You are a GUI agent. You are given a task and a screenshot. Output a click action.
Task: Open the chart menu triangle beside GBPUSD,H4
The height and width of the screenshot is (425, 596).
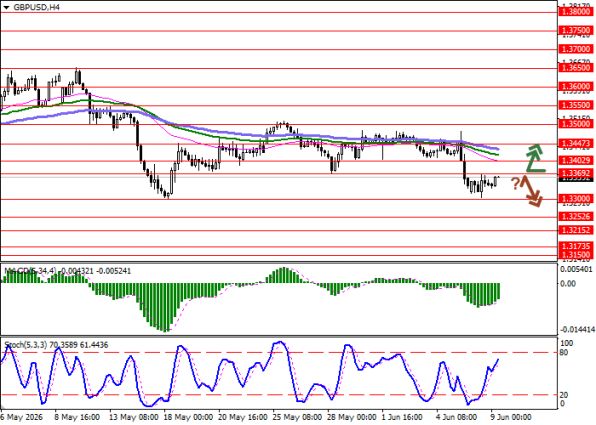tap(6, 7)
